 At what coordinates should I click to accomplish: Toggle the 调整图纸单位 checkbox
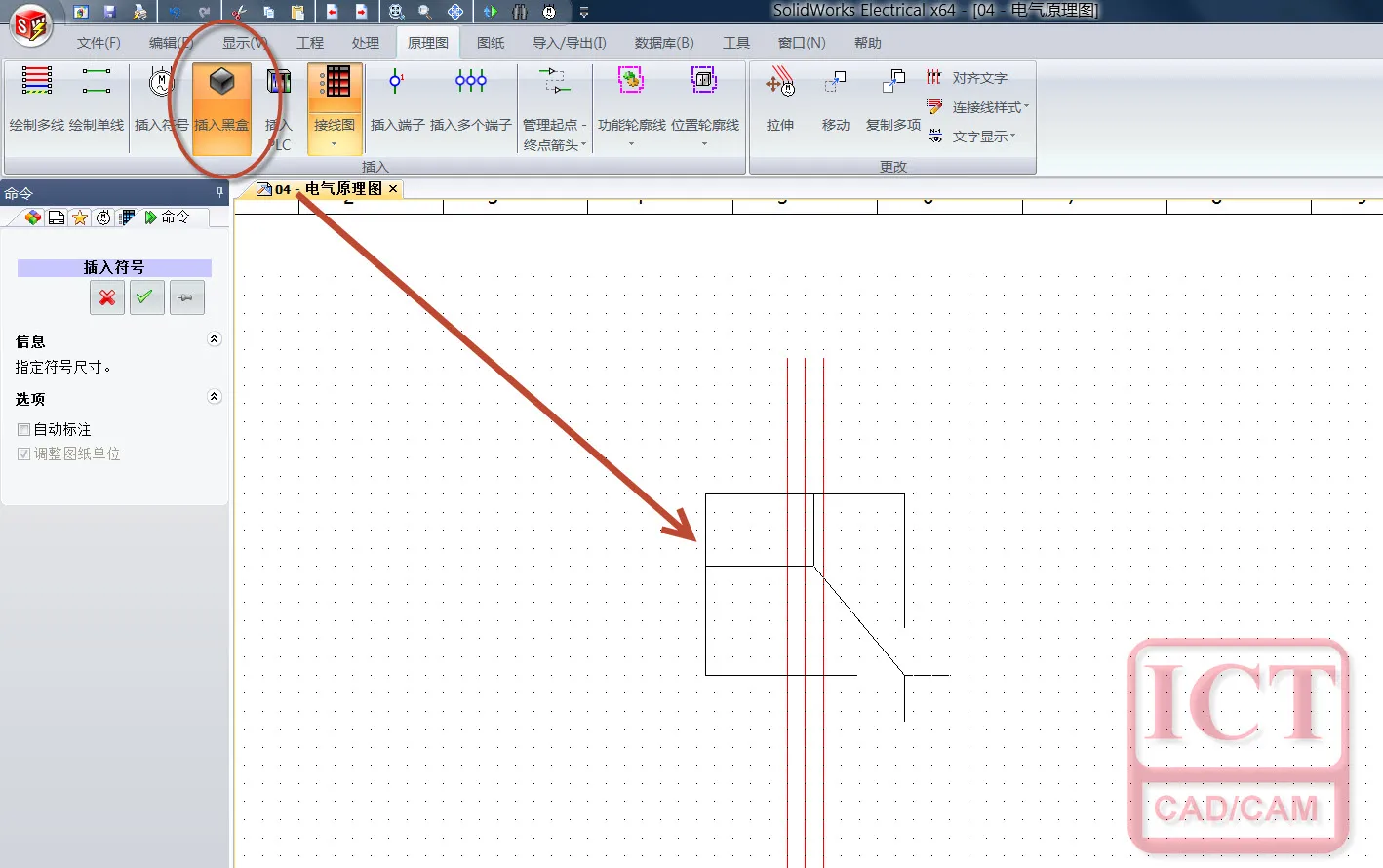(24, 454)
